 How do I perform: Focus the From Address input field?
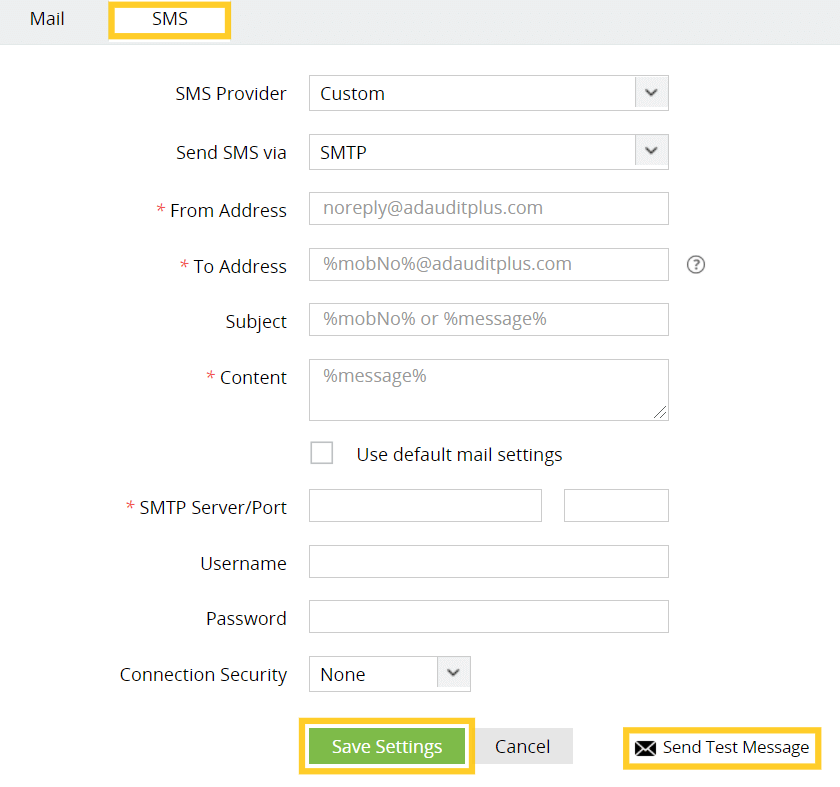tap(488, 208)
